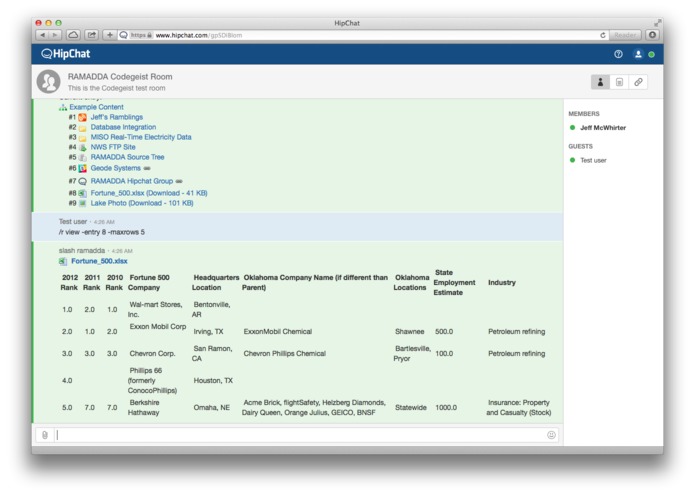Show the files panel icon
695x494 pixels.
click(619, 82)
